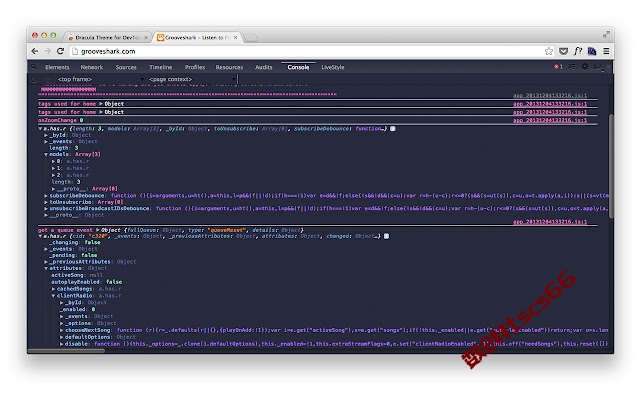Open the Pocket extension icon
The image size is (640, 400).
tap(564, 51)
